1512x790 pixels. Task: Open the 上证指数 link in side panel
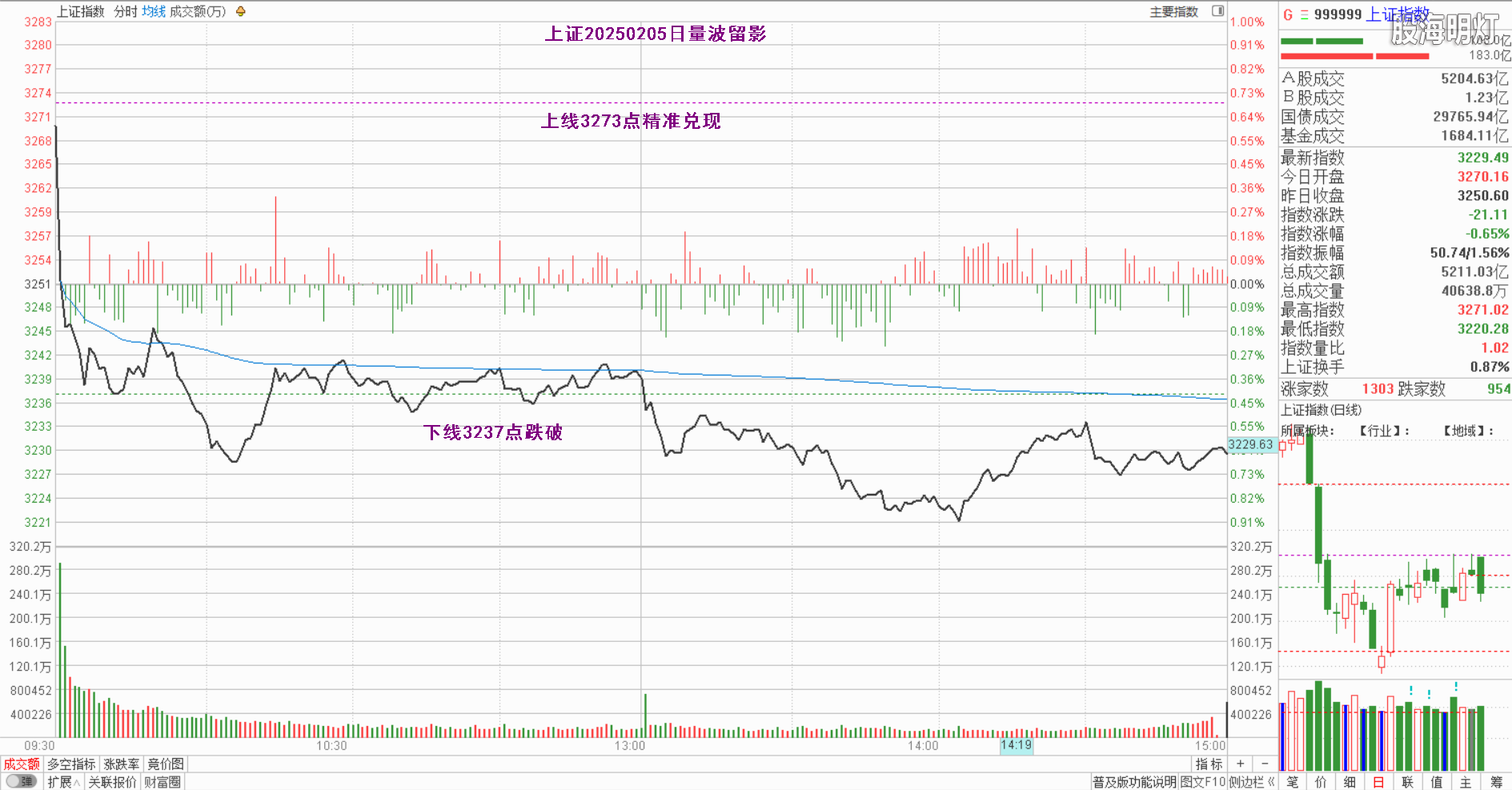[x=1398, y=14]
